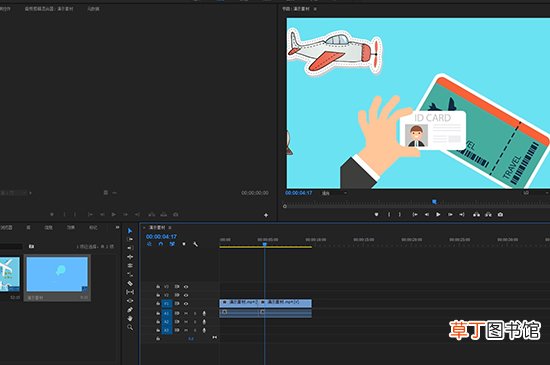Image resolution: width=550 pixels, height=365 pixels.
Task: Play the program monitor video
Action: pos(438,214)
